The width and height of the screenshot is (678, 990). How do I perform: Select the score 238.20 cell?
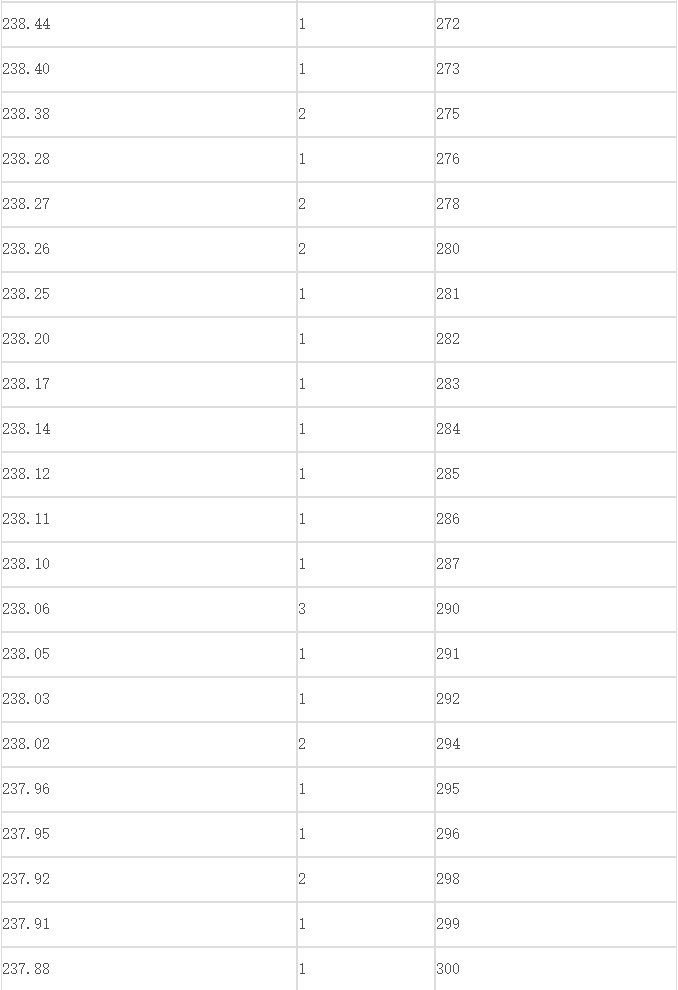pos(148,339)
